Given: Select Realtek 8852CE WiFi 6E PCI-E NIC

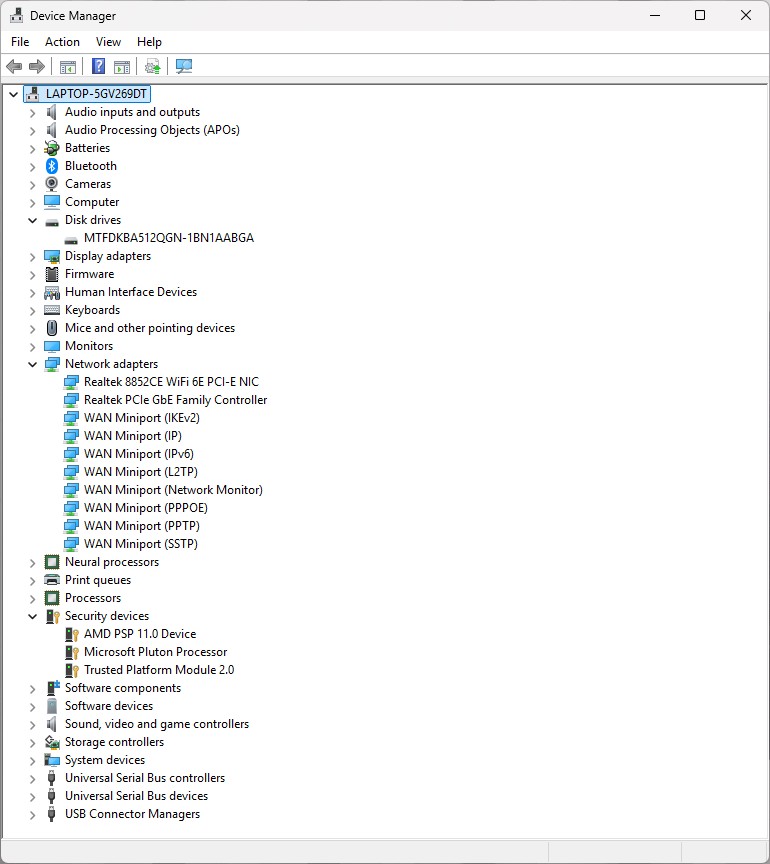Looking at the screenshot, I should coord(171,382).
